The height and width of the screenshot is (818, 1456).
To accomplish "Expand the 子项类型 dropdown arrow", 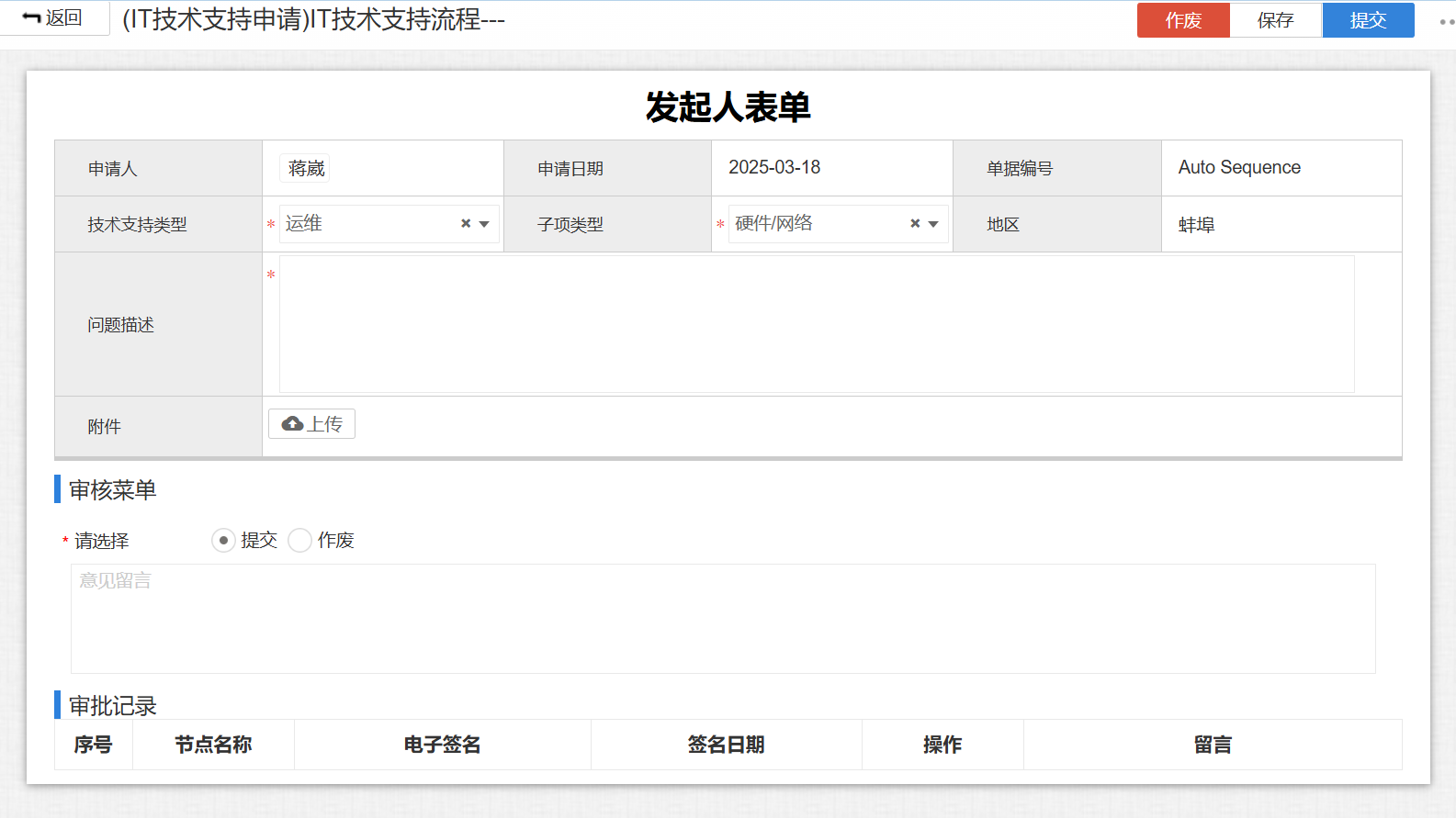I will click(933, 224).
